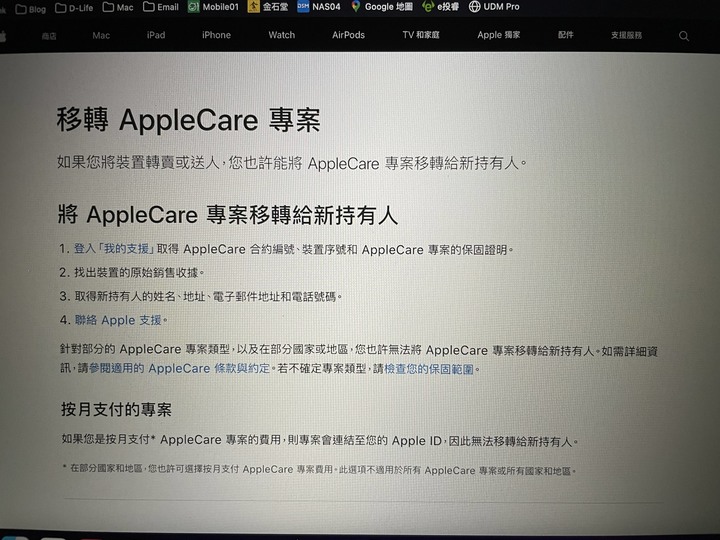720x540 pixels.
Task: Open the 金石堂 bookmark
Action: tap(268, 7)
